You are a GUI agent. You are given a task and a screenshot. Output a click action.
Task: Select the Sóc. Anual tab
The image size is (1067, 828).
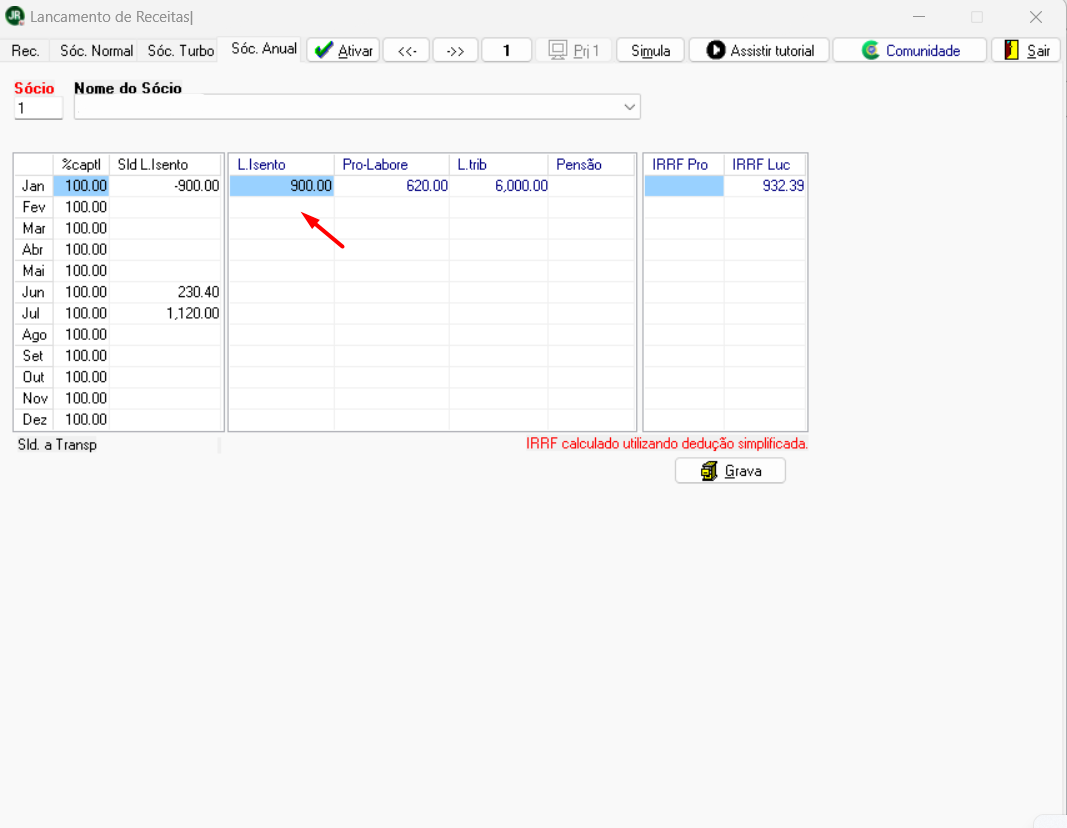click(263, 49)
